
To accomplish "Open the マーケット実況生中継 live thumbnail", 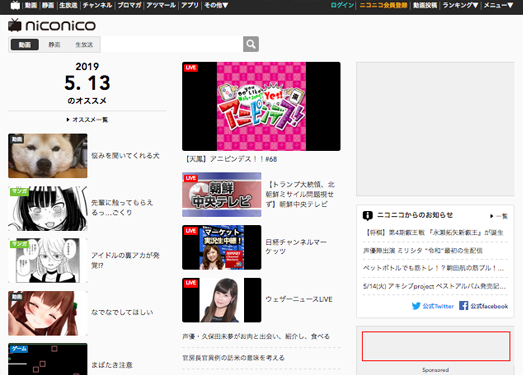I will (221, 247).
